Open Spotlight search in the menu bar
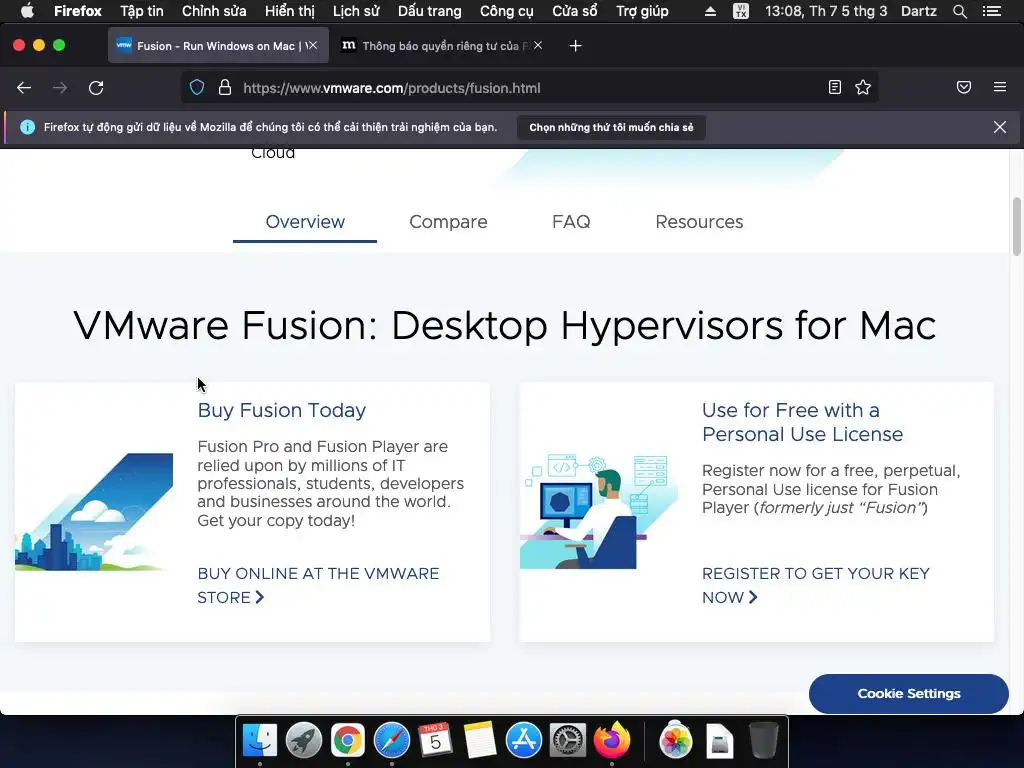Viewport: 1024px width, 768px height. pyautogui.click(x=959, y=11)
